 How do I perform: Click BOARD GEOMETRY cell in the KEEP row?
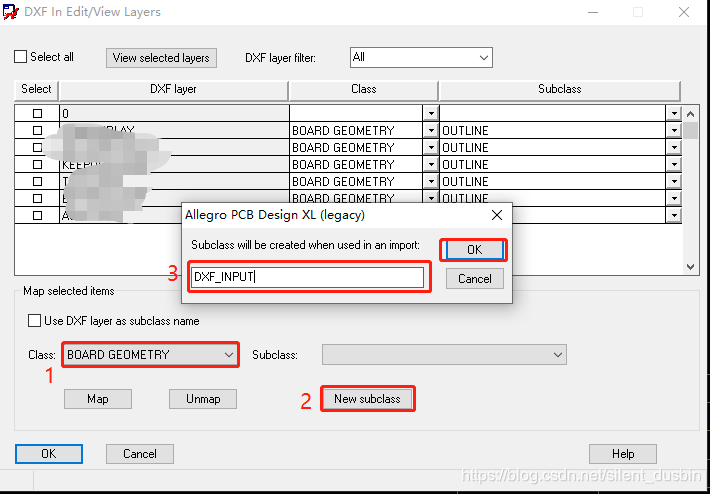point(357,164)
